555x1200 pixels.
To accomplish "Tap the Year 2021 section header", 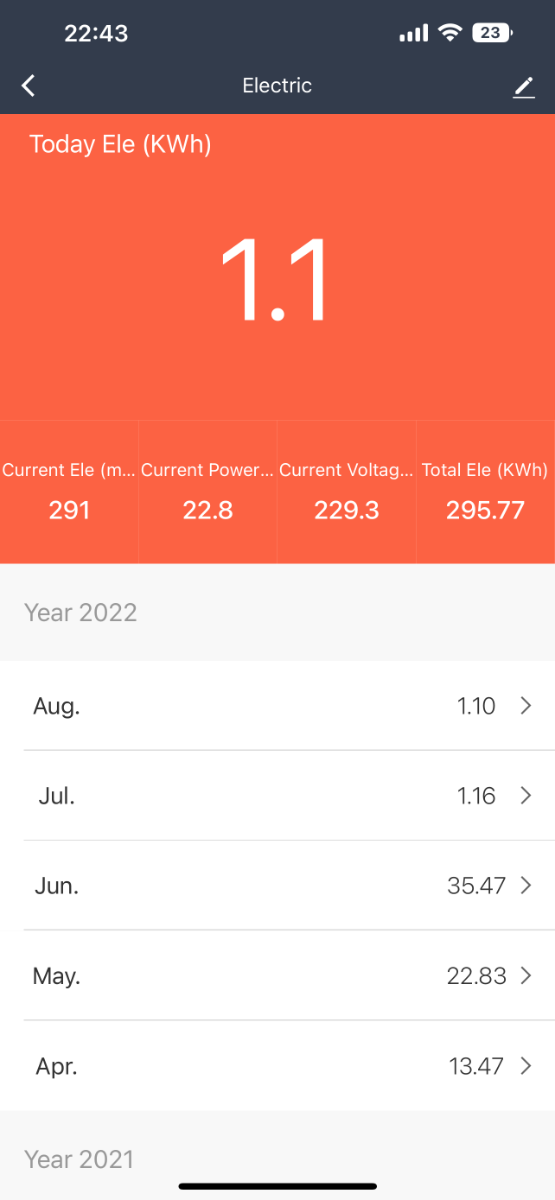I will pos(79,1159).
